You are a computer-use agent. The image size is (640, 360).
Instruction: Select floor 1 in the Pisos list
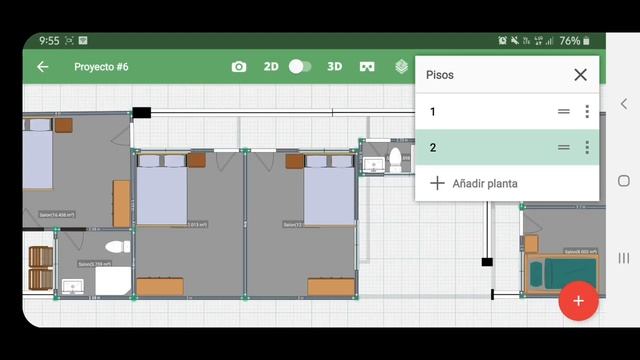tap(507, 111)
